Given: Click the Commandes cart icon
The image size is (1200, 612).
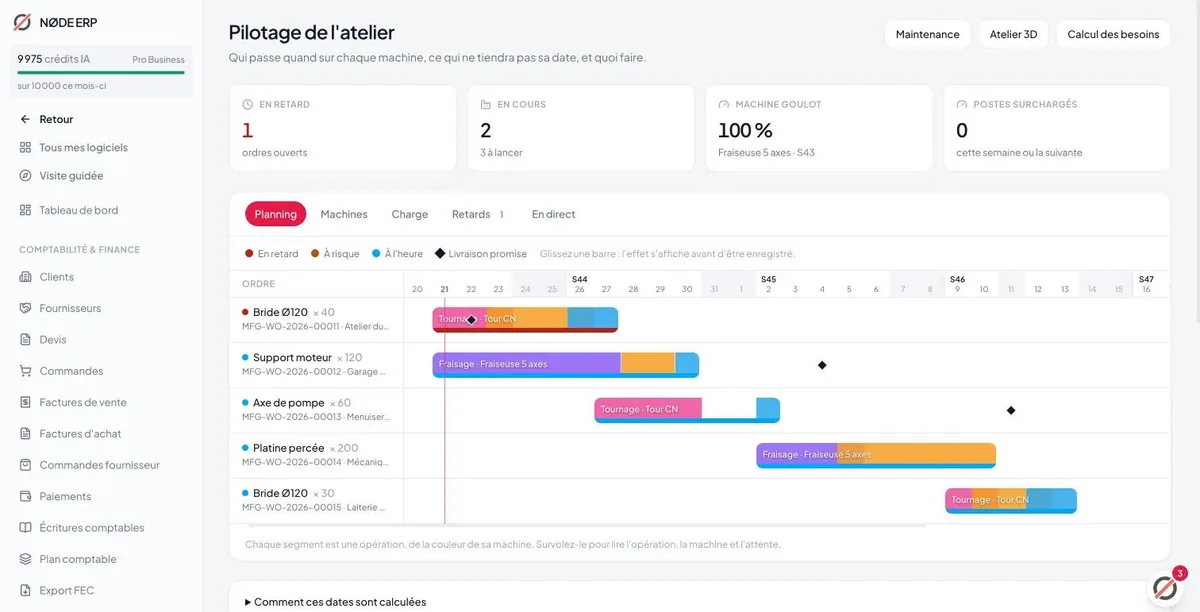Looking at the screenshot, I should coord(25,371).
